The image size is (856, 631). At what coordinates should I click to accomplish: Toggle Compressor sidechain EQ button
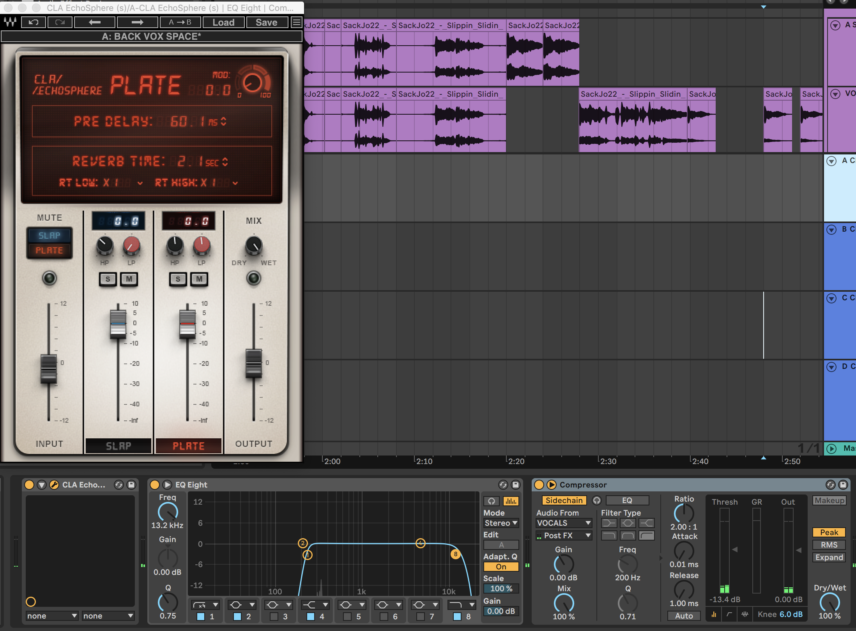(627, 500)
